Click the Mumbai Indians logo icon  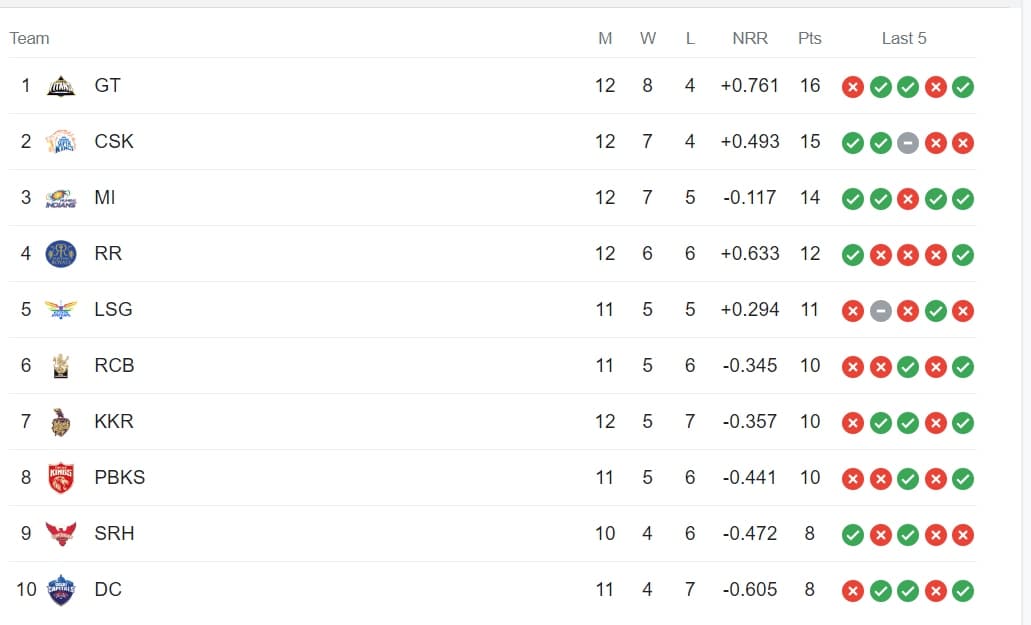(61, 198)
